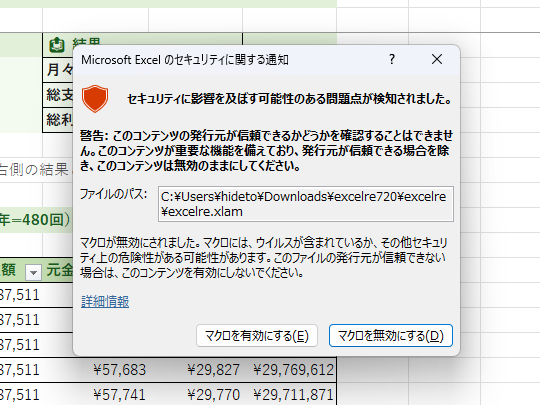Click the file path field showing excelre.xlam

coord(305,204)
